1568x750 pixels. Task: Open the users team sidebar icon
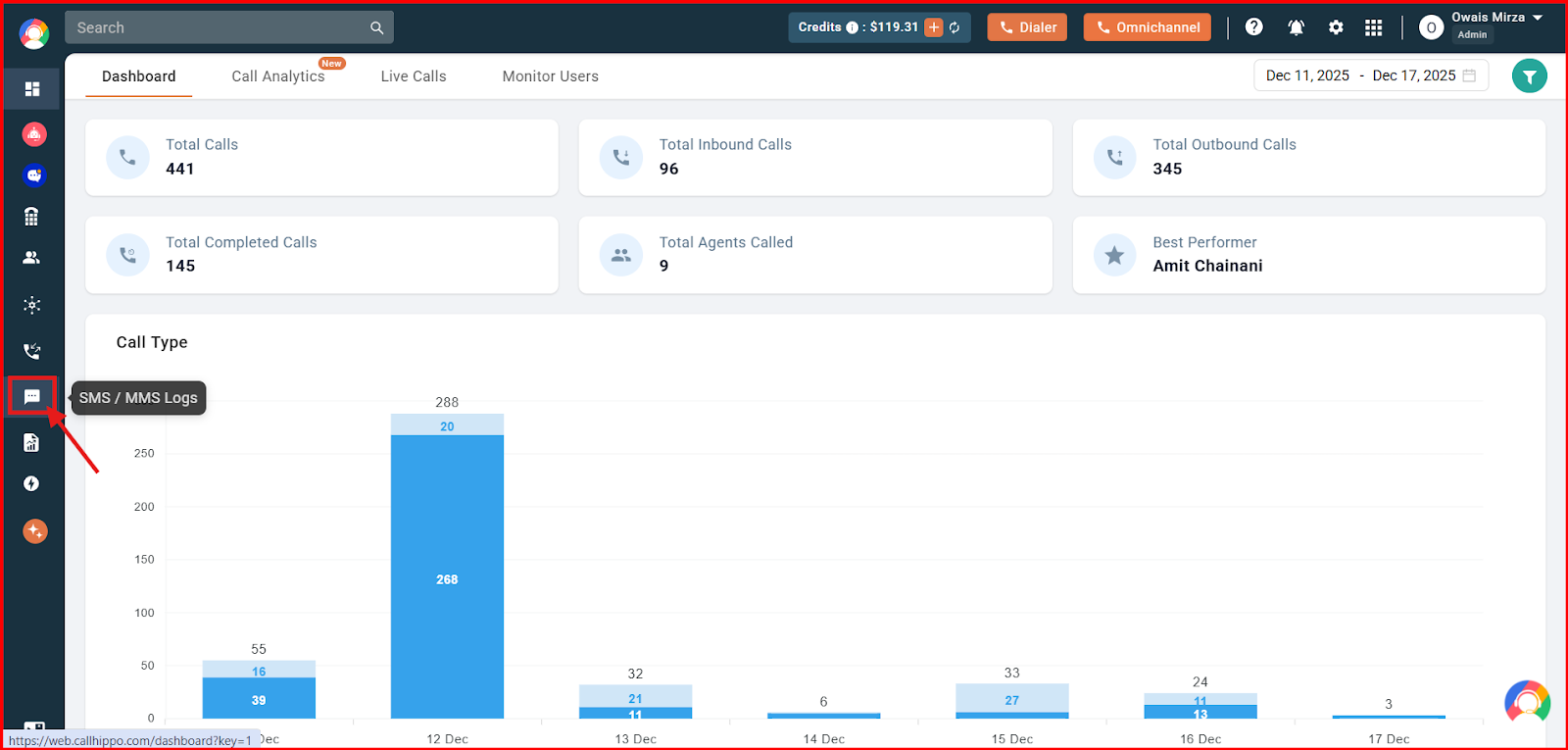point(32,258)
